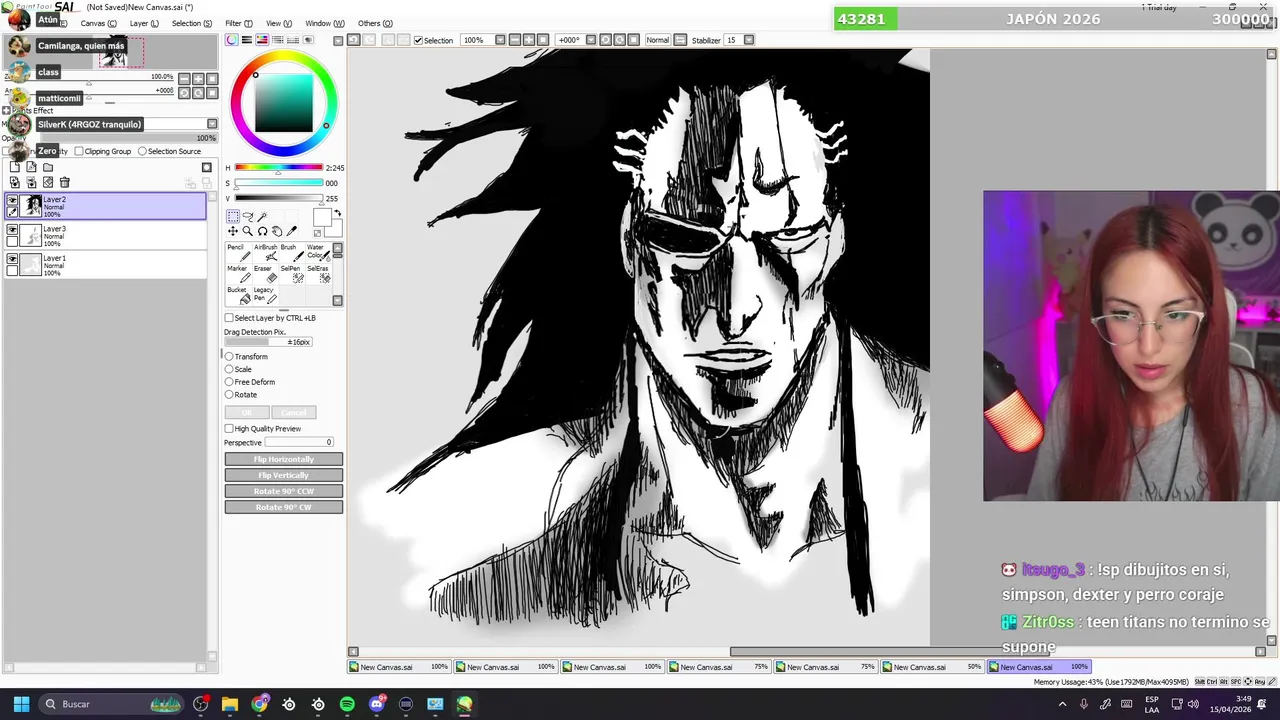Select the Move layer tool
This screenshot has width=1280, height=720.
(233, 231)
